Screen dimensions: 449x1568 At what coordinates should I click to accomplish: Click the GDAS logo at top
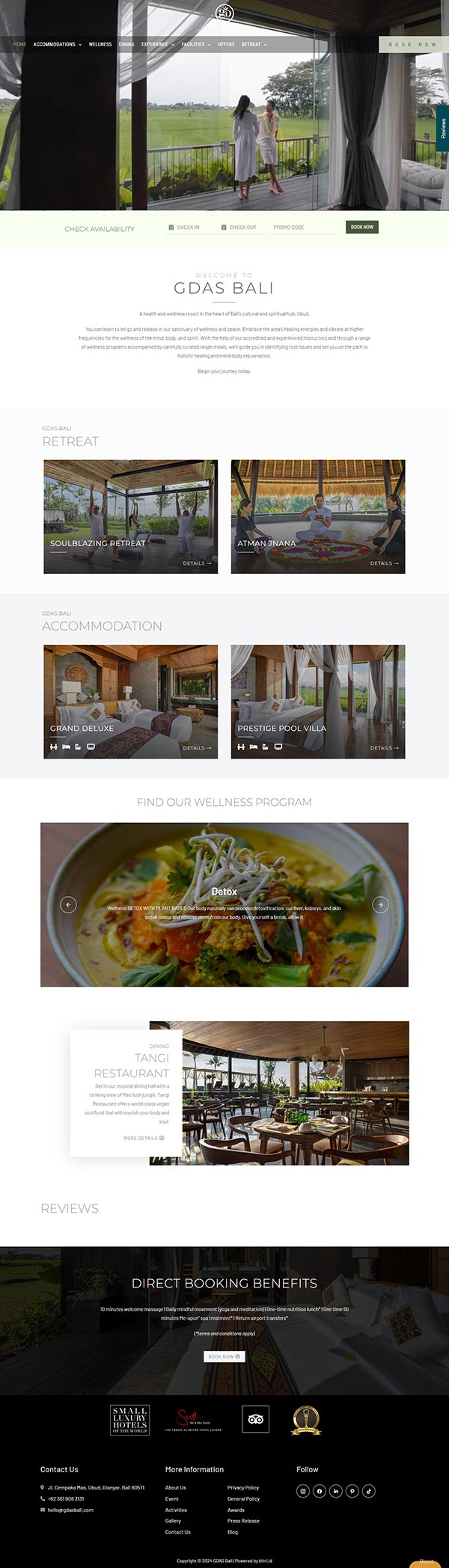(x=224, y=13)
